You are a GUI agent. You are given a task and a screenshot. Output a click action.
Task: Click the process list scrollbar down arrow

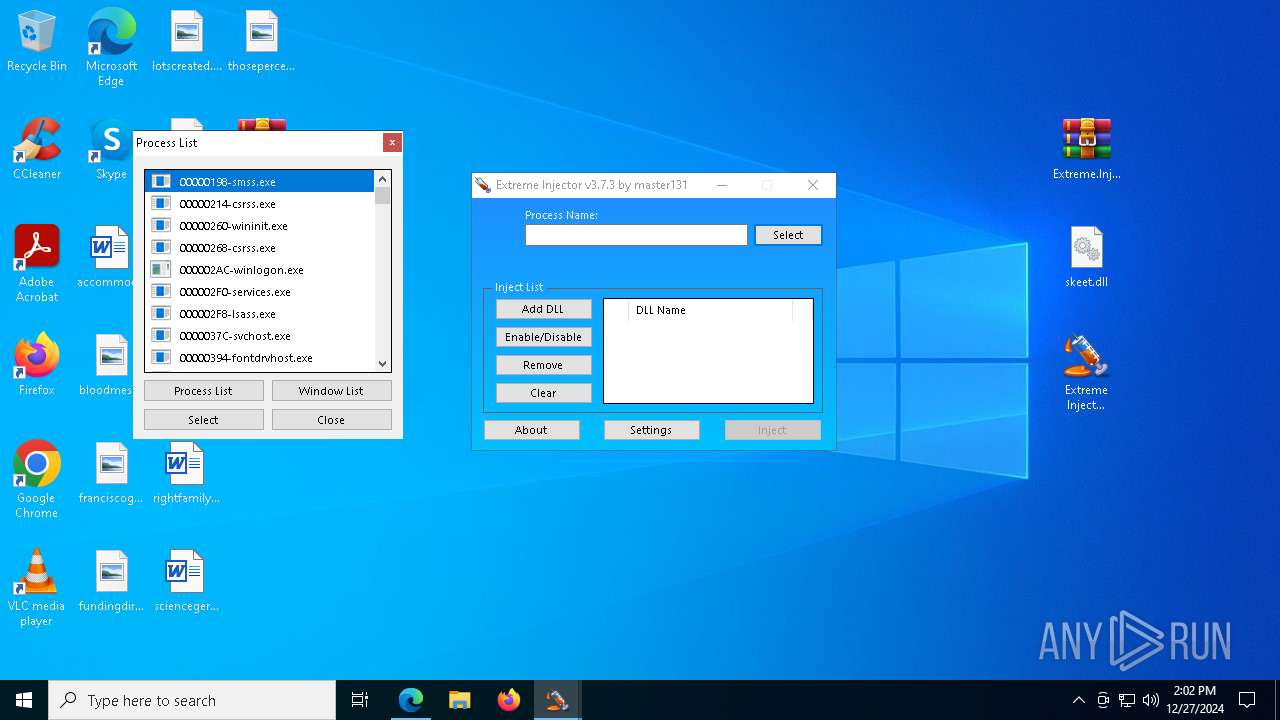[x=382, y=364]
